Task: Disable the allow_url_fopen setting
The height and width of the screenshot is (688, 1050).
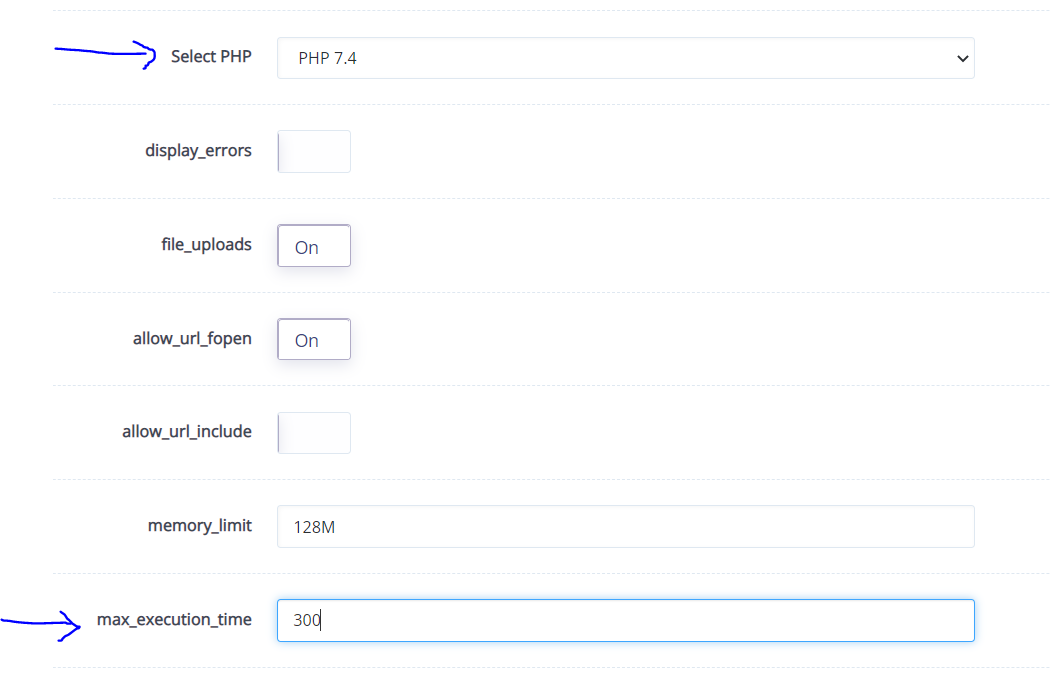Action: [x=313, y=339]
